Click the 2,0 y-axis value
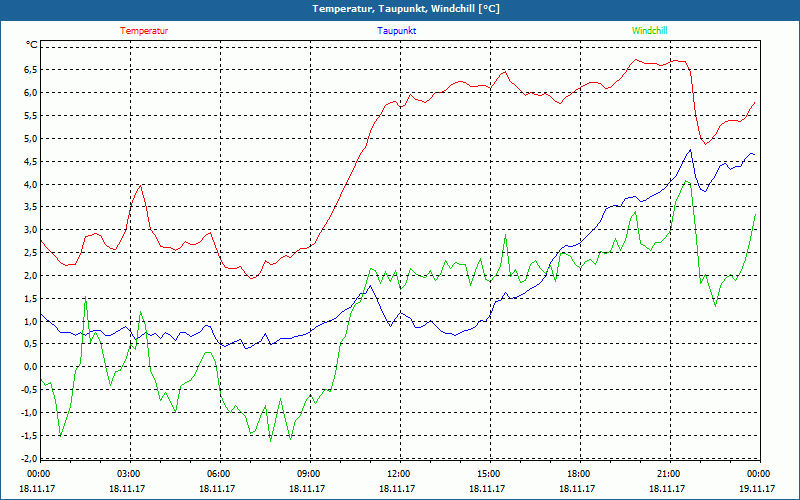This screenshot has width=800, height=500. tap(31, 276)
